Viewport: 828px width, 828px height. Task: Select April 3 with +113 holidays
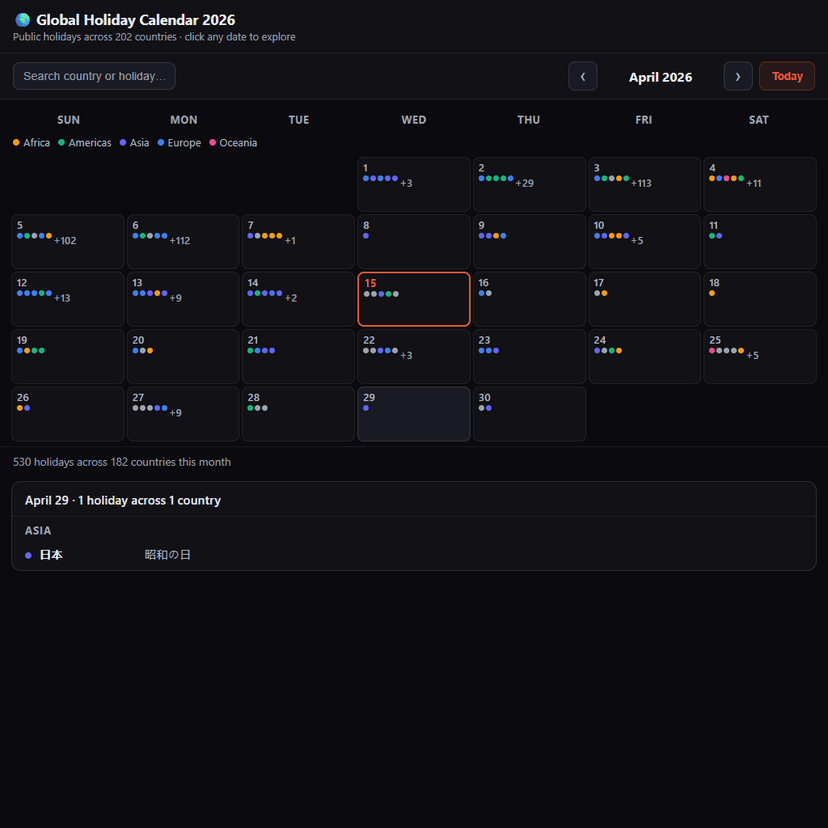pos(643,184)
